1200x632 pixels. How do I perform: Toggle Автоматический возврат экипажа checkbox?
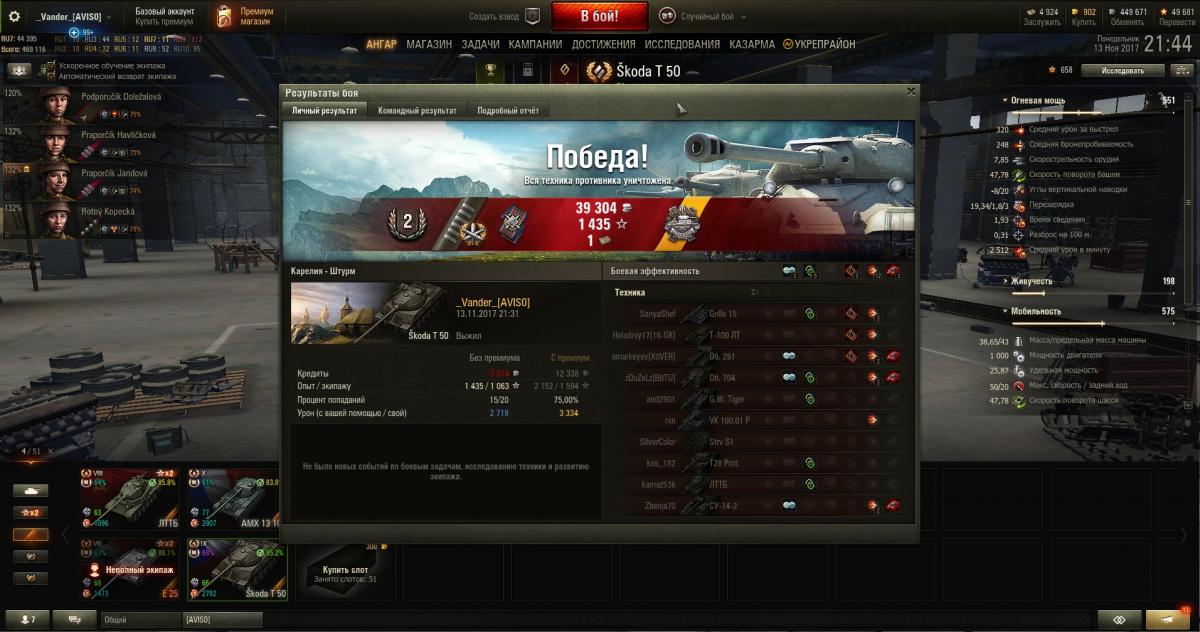click(50, 76)
